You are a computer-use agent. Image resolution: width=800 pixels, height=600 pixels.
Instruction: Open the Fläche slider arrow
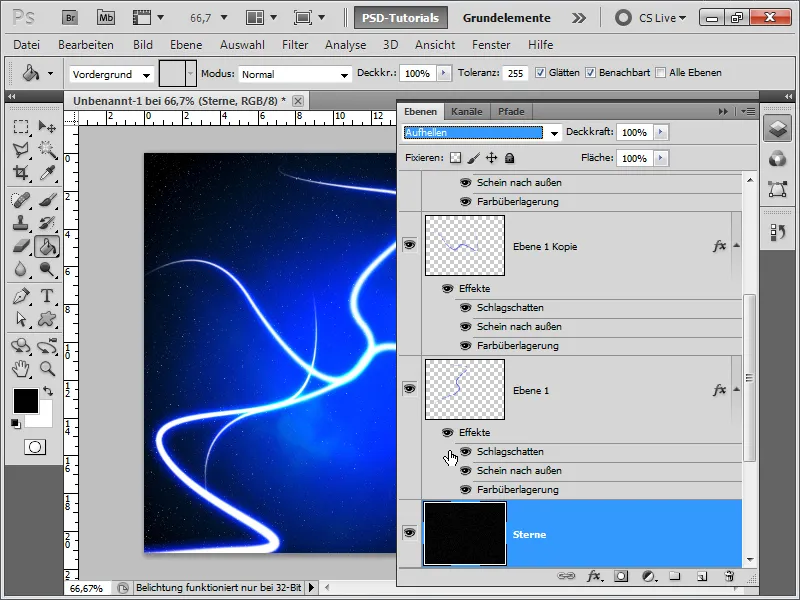[661, 158]
